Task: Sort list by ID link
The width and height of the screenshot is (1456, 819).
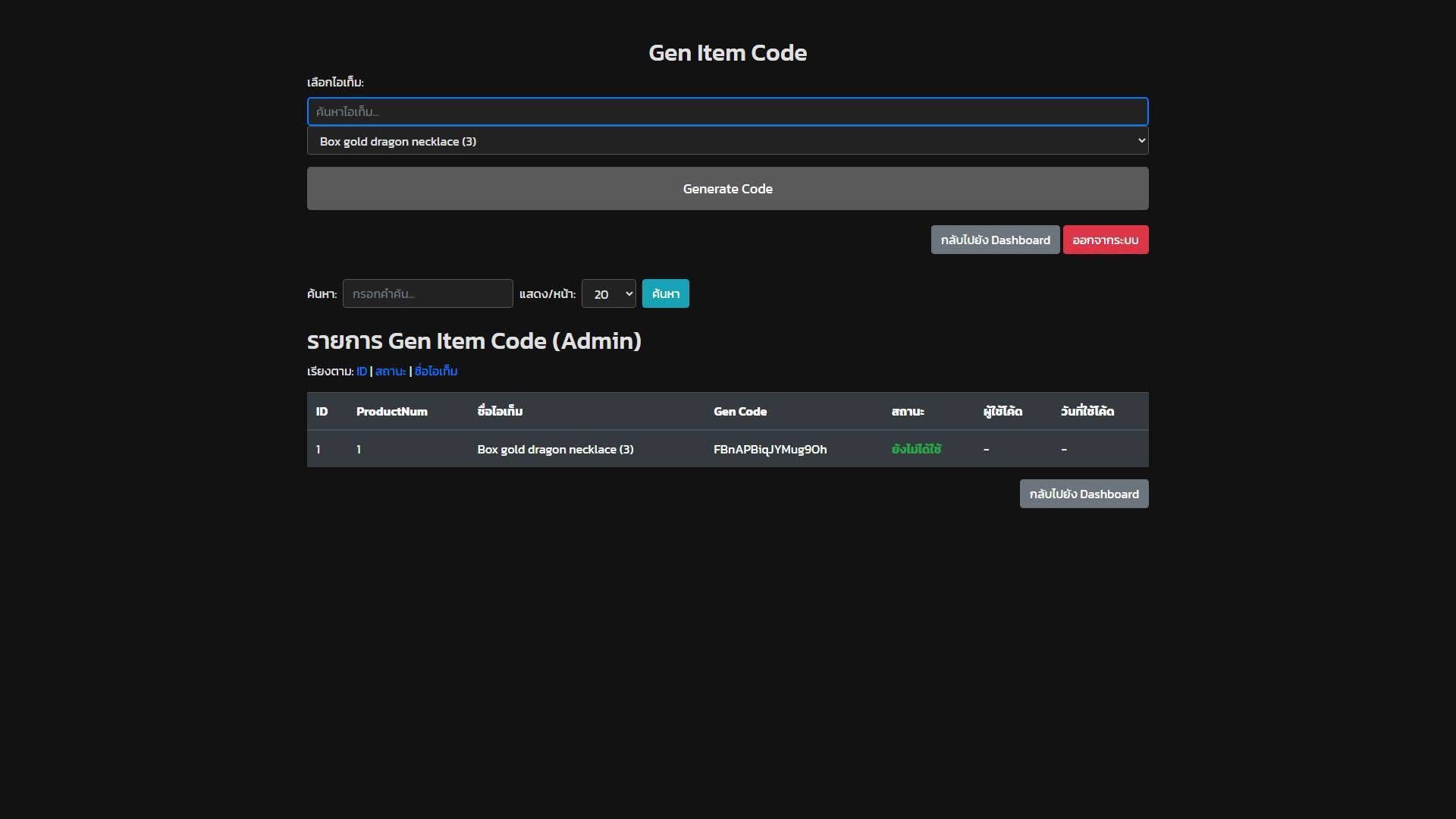Action: point(362,371)
